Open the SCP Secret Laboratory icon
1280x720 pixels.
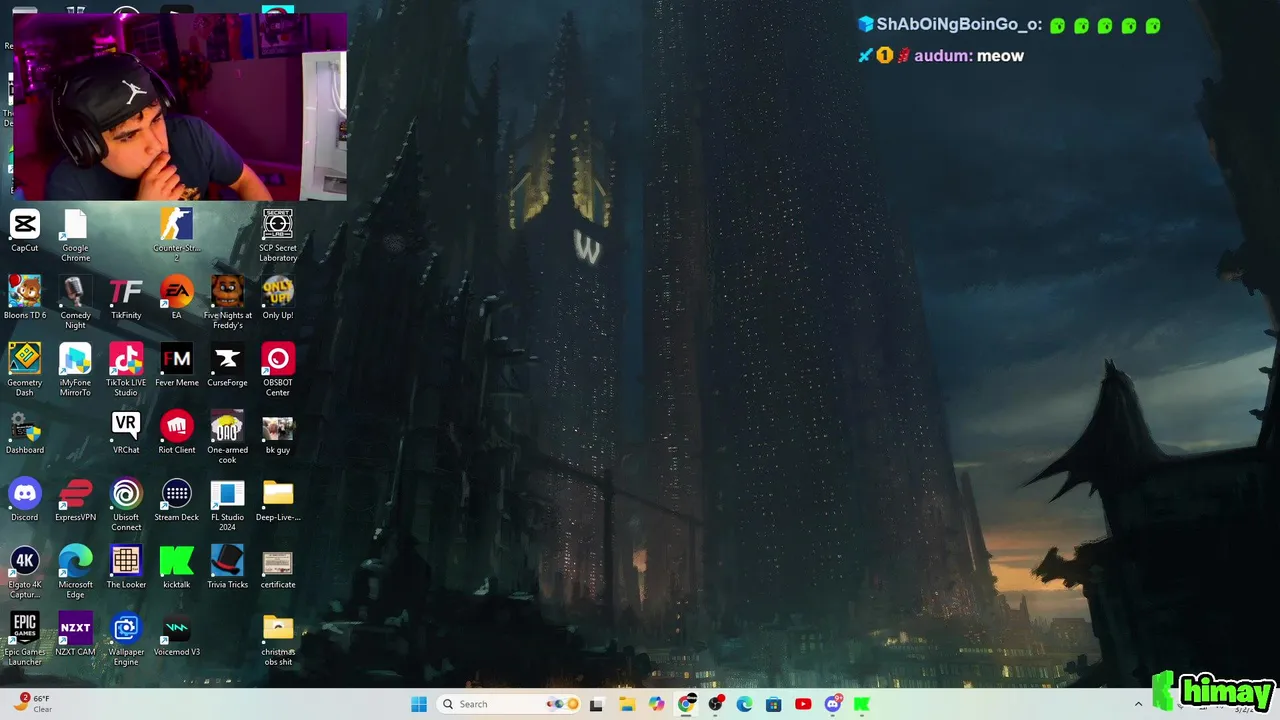tap(278, 236)
